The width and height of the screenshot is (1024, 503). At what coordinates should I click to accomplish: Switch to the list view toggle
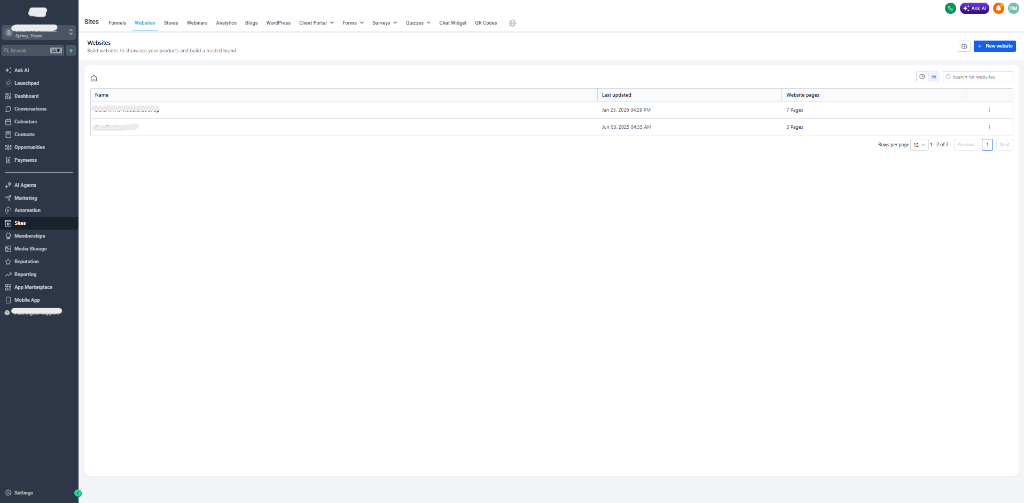(x=934, y=77)
